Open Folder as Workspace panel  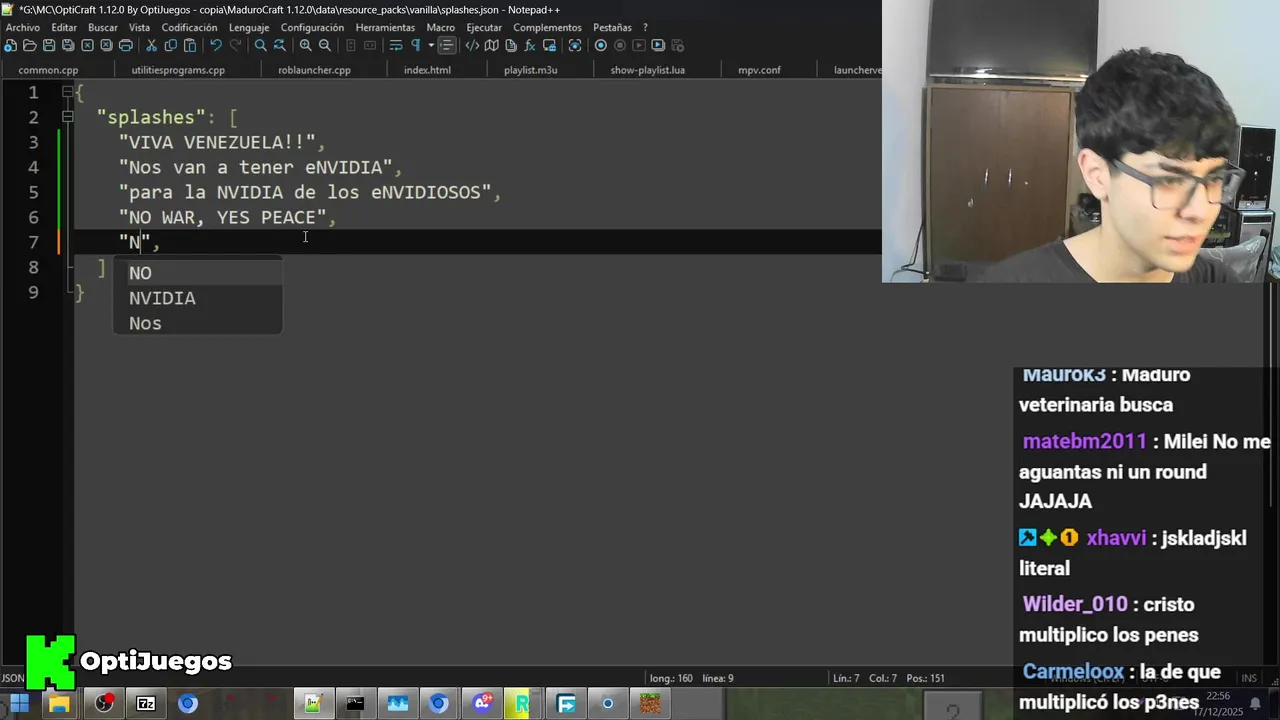click(x=549, y=45)
